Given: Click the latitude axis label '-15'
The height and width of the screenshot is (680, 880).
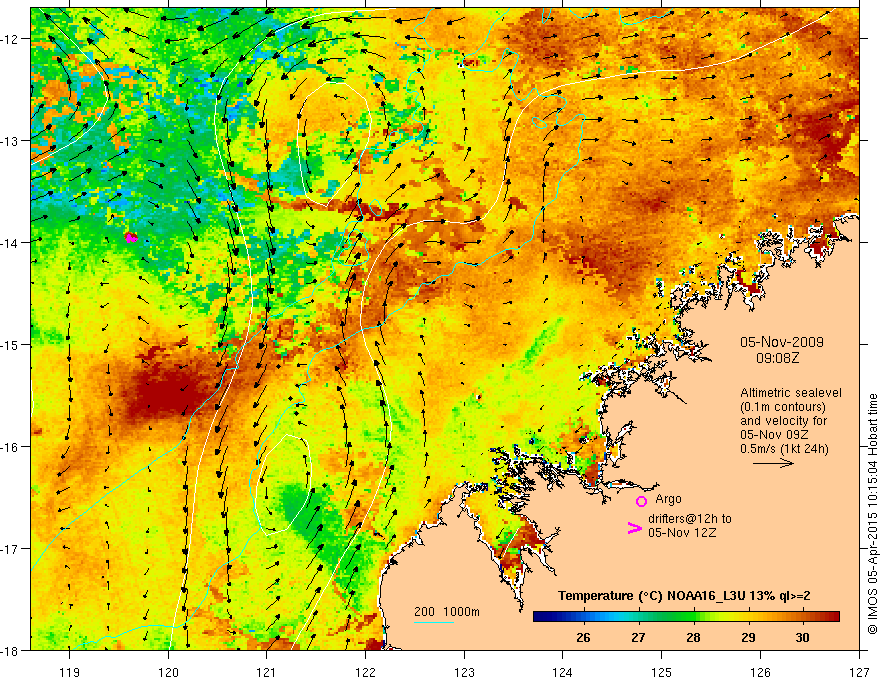Looking at the screenshot, I should pos(10,345).
